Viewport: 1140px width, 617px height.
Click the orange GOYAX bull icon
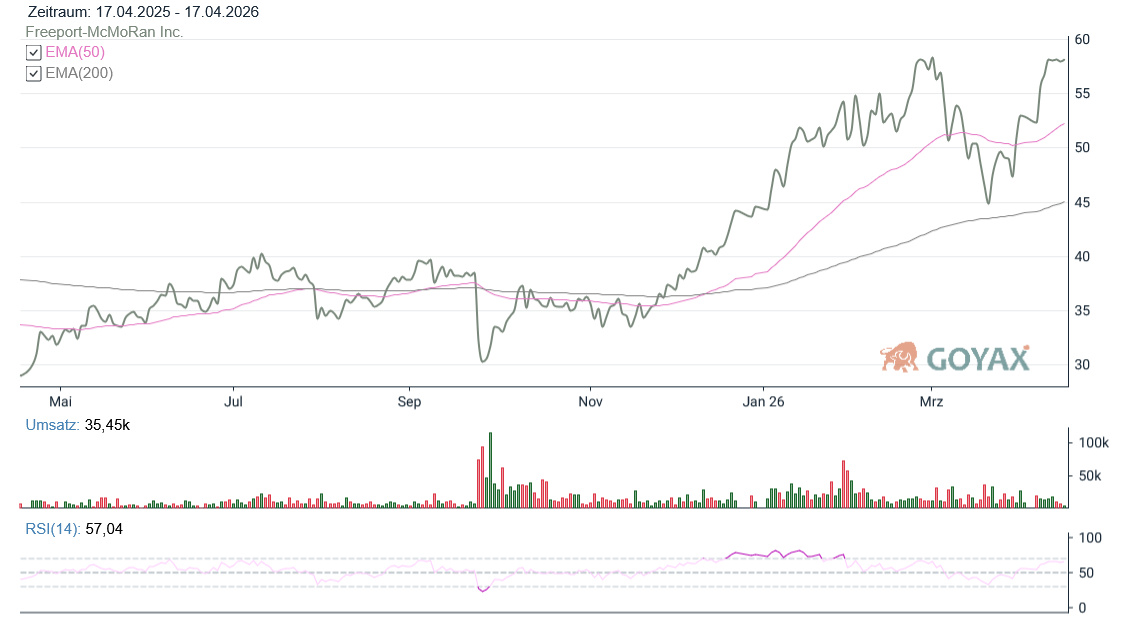click(x=899, y=357)
